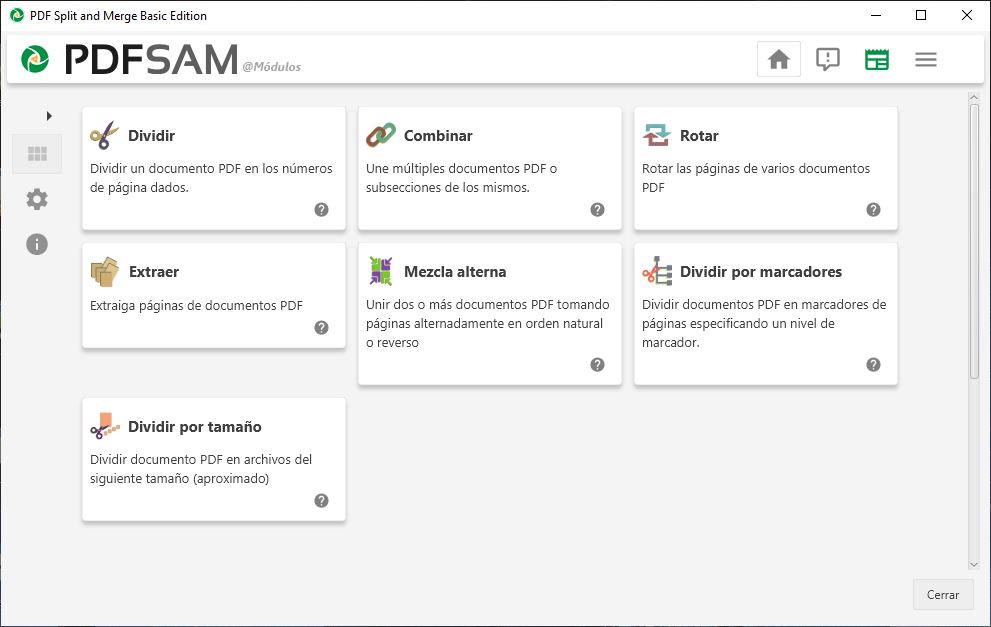Select the modules grid sidebar button
Image resolution: width=991 pixels, height=627 pixels.
37,154
